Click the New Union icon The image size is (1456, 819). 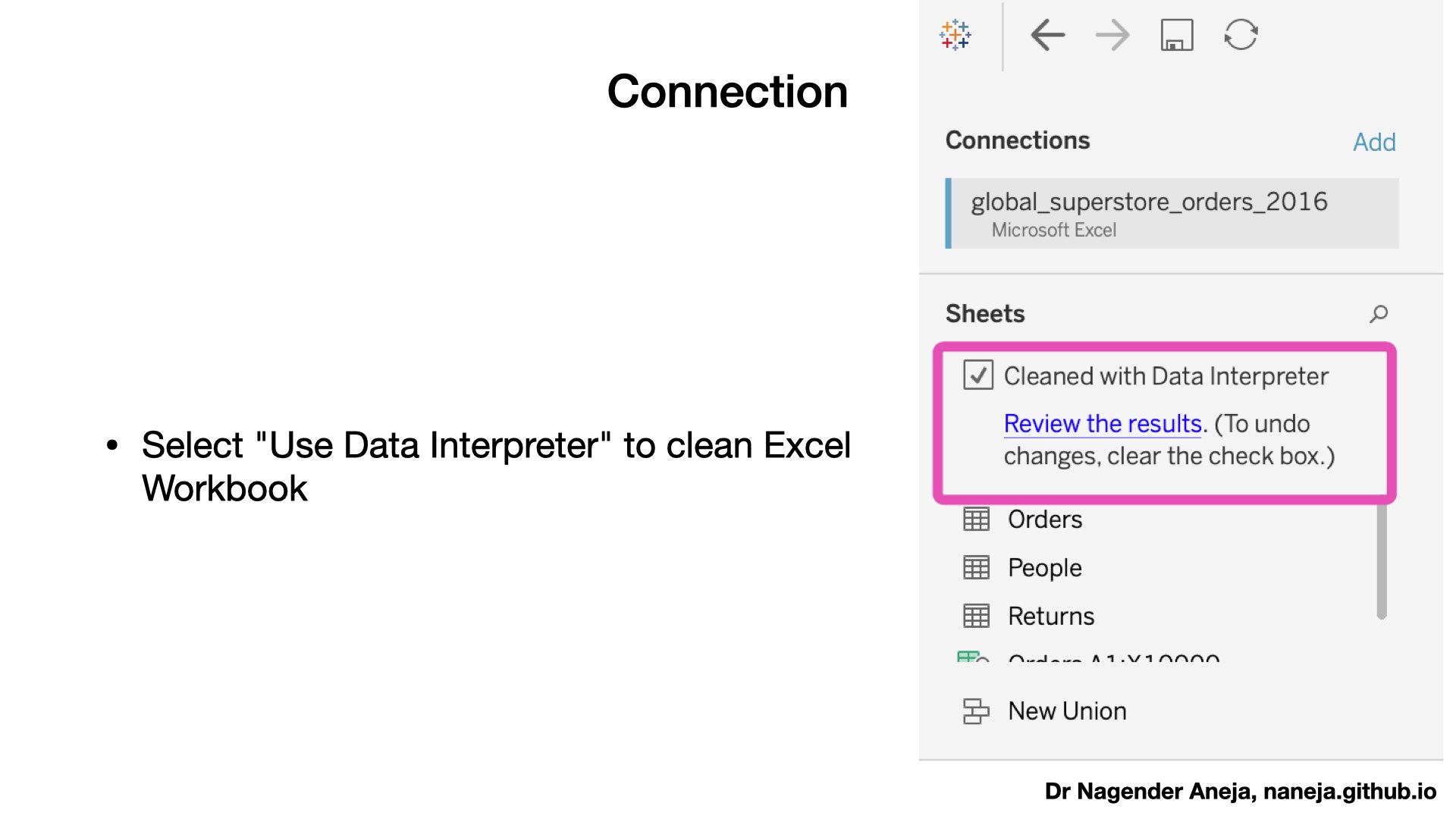pyautogui.click(x=976, y=711)
